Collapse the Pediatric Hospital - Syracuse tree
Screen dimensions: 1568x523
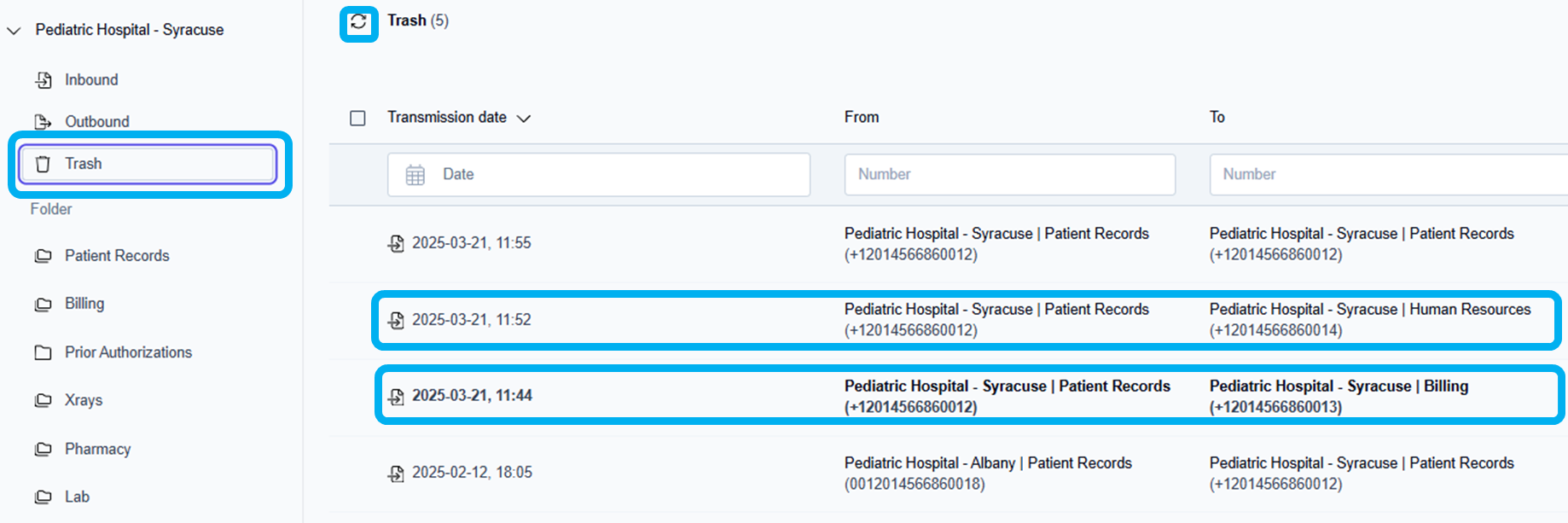14,31
